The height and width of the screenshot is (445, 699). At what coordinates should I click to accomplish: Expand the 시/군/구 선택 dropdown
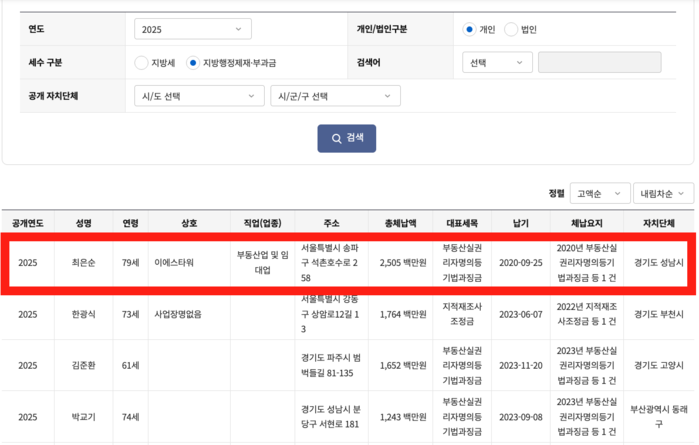335,97
